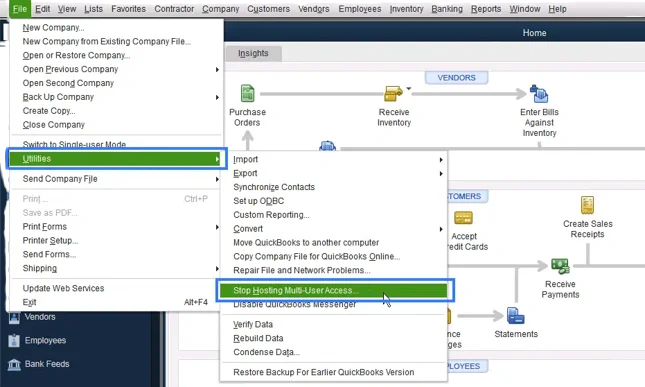Open the File menu
The width and height of the screenshot is (645, 387).
click(x=20, y=9)
